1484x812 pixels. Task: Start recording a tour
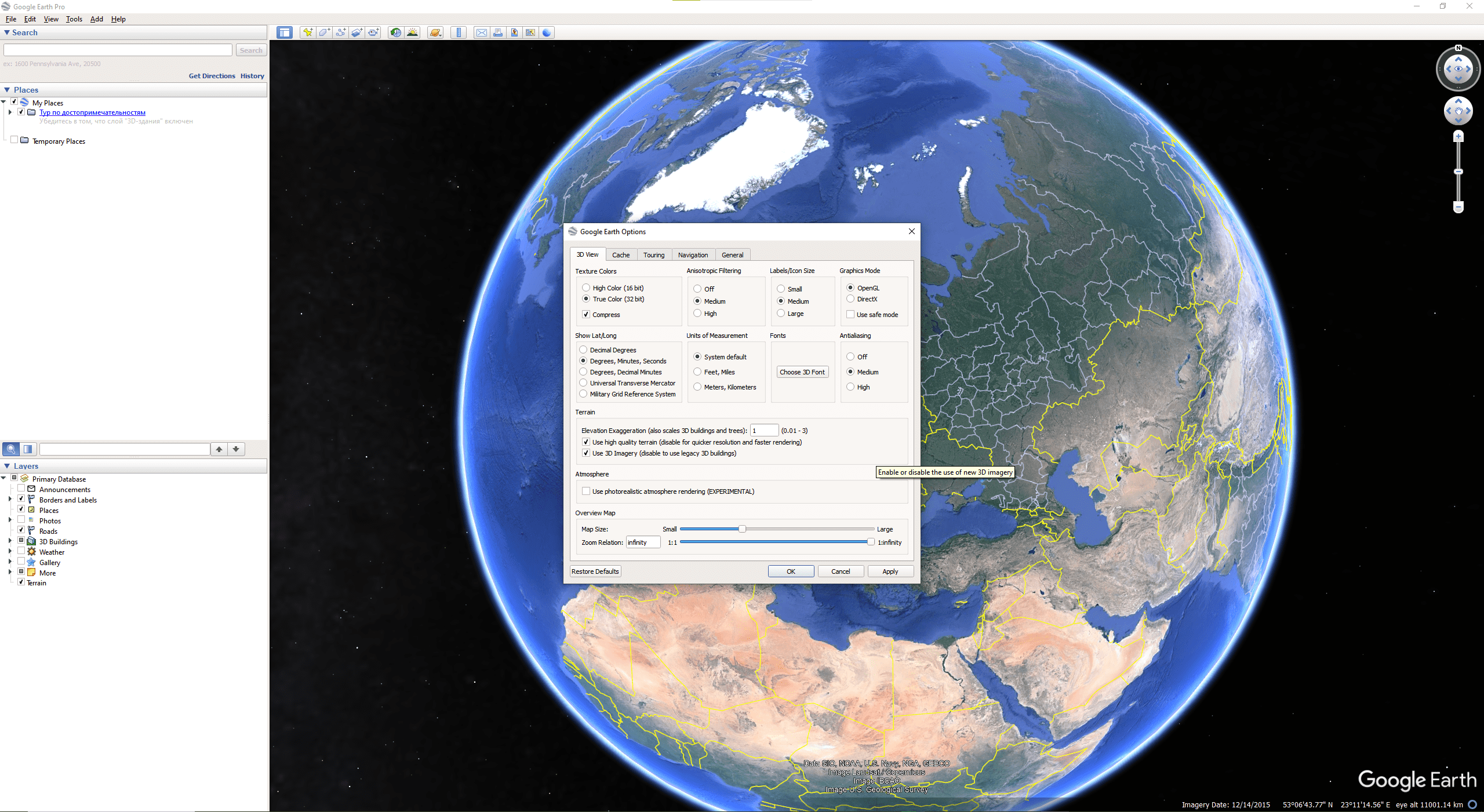[x=374, y=32]
